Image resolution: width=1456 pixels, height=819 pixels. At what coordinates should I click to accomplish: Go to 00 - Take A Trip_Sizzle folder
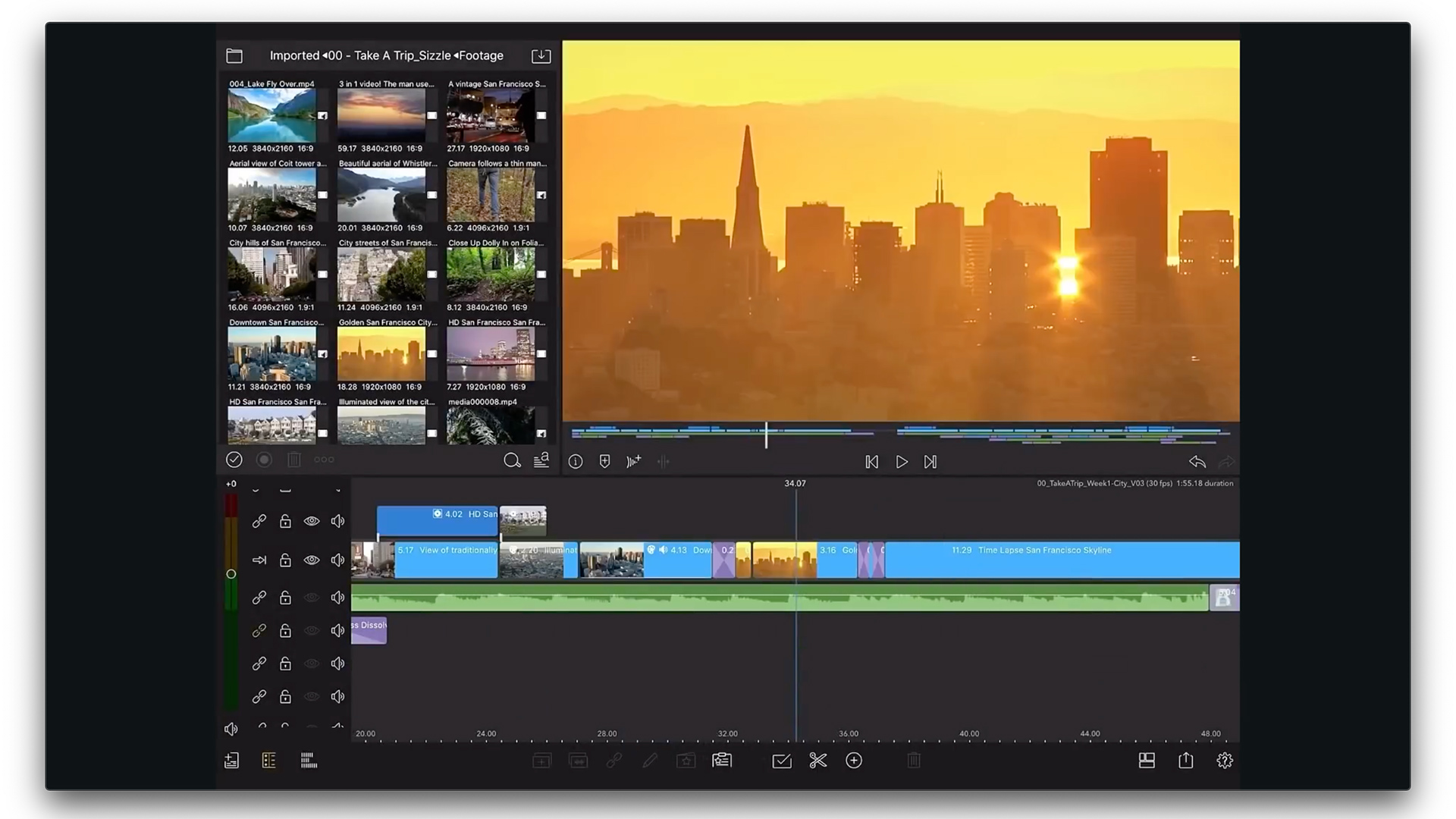pos(389,55)
